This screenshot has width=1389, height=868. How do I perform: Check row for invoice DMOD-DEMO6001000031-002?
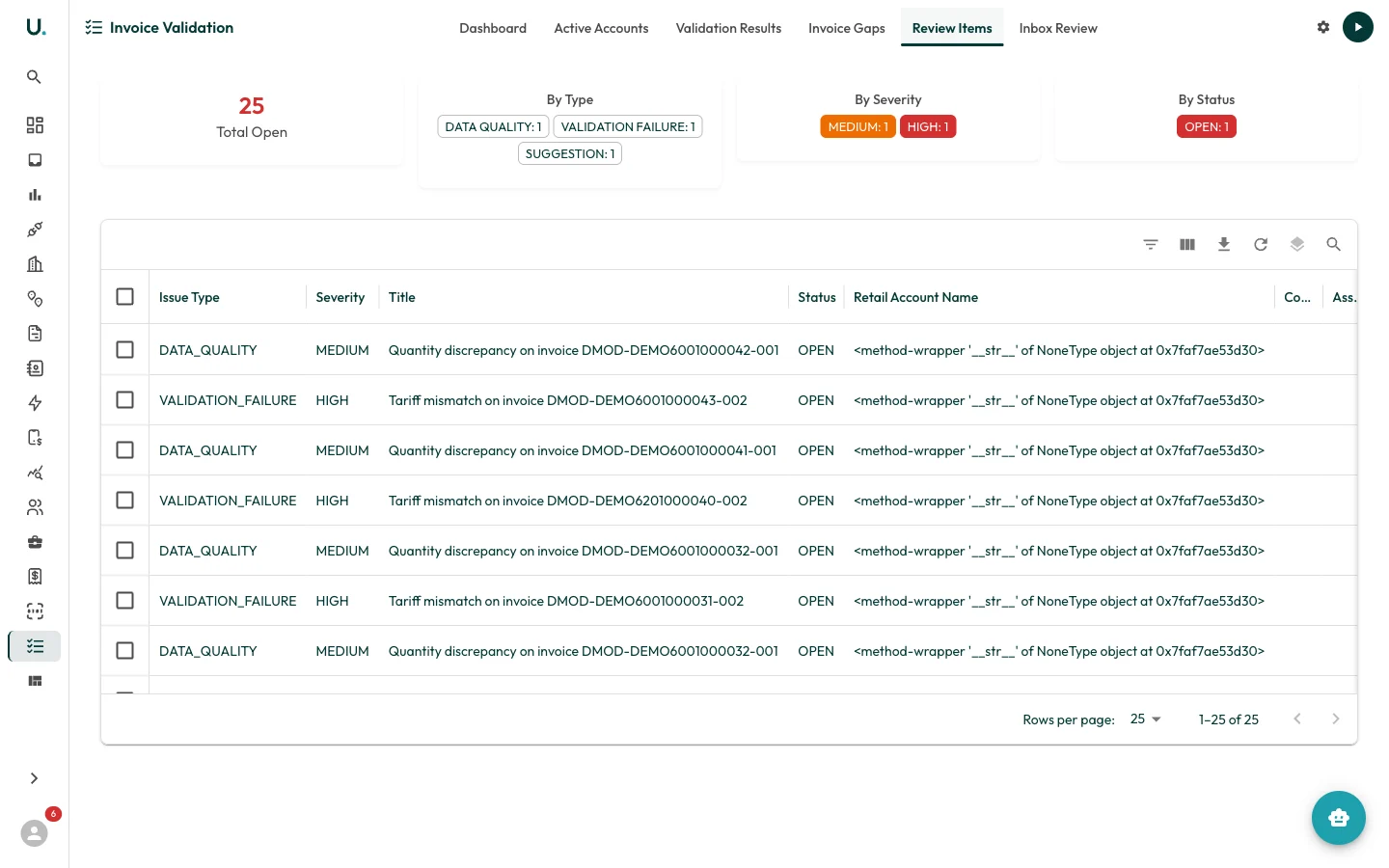point(125,601)
